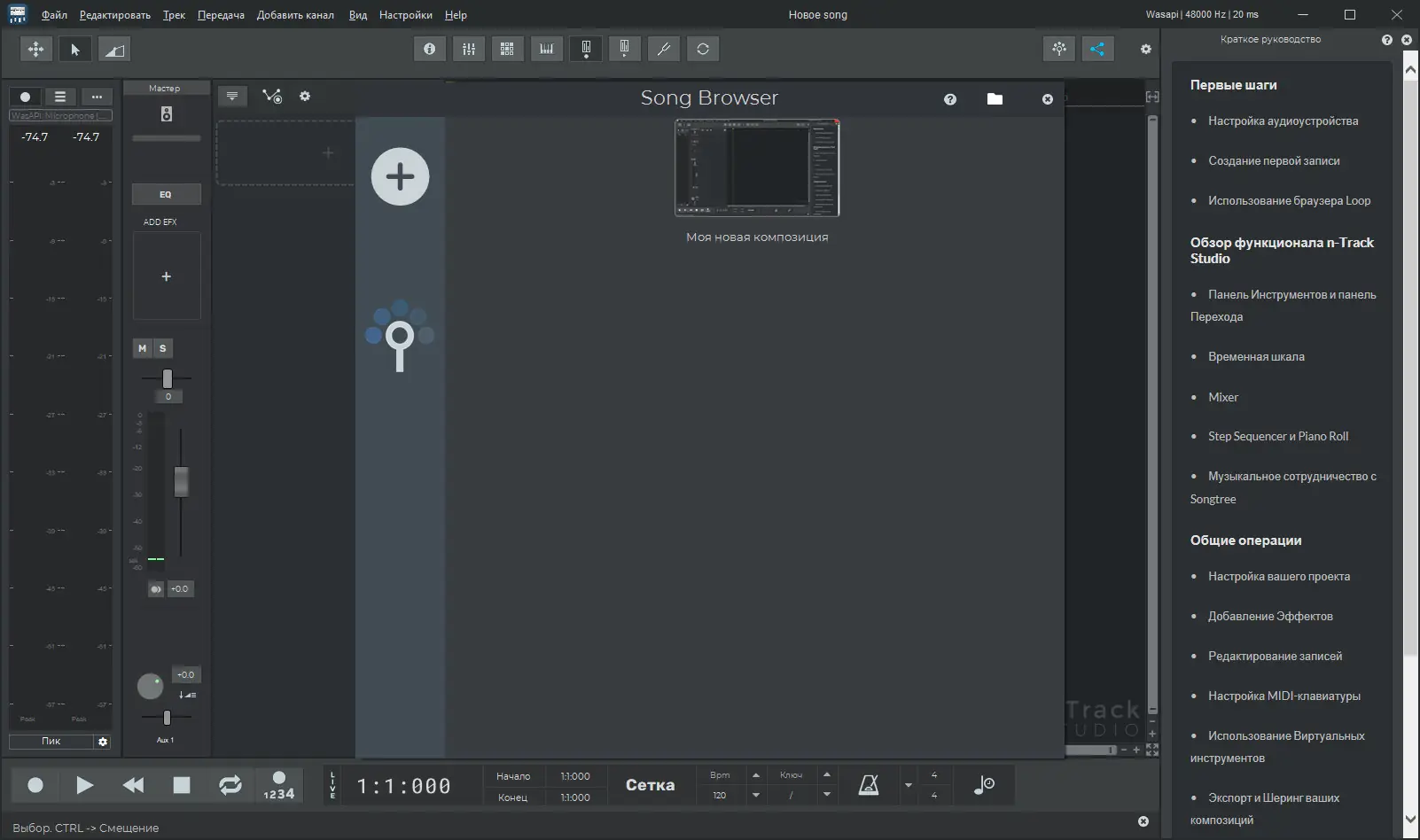The image size is (1420, 840).
Task: Open the Трек menu
Action: click(174, 15)
